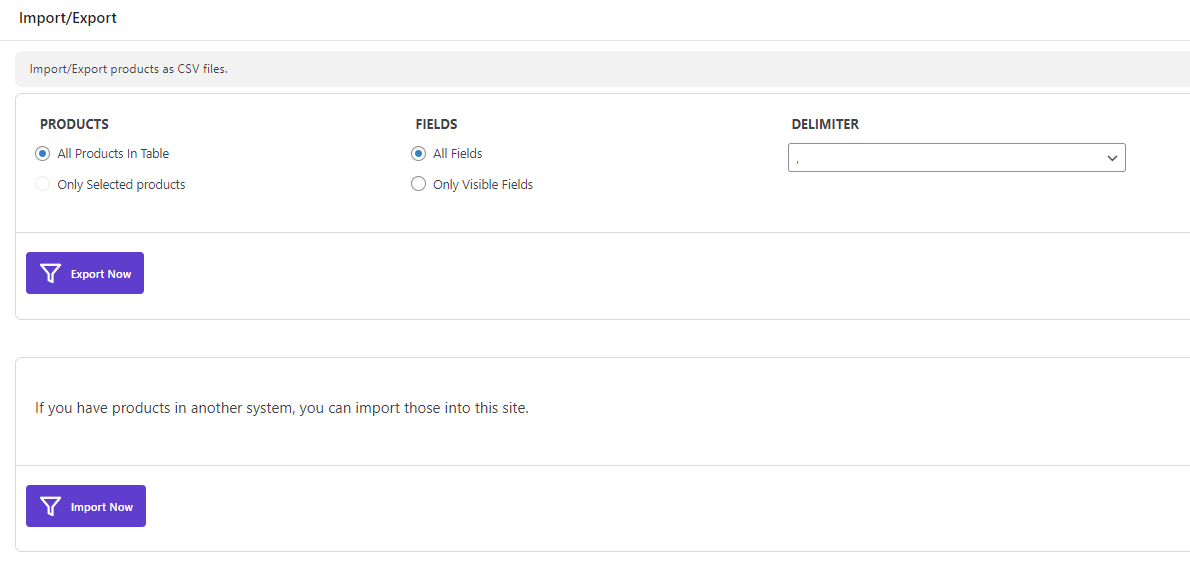Enable the Only Visible Fields radio option
1190x567 pixels.
coord(418,185)
